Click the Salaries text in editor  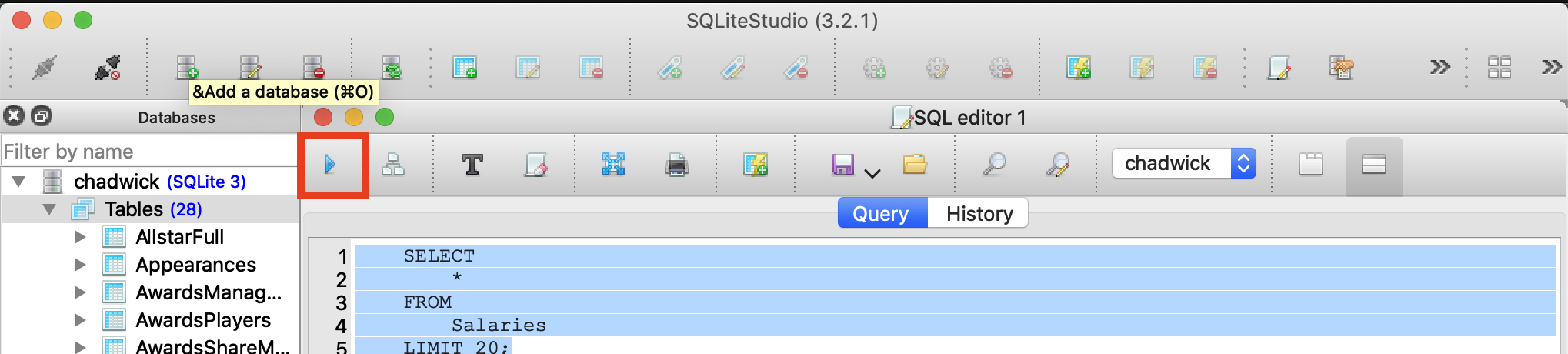point(499,326)
